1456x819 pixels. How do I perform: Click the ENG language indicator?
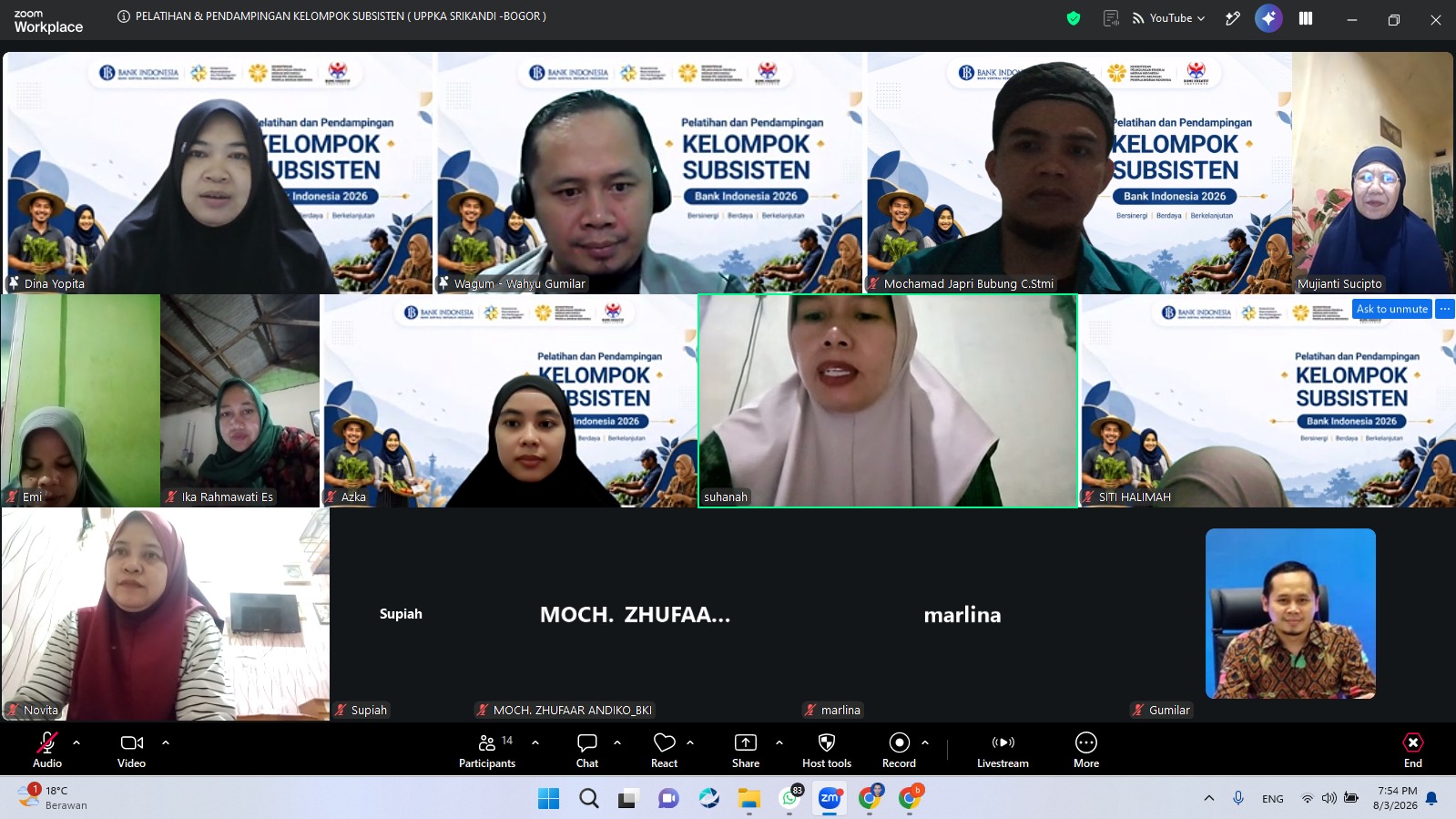1273,799
